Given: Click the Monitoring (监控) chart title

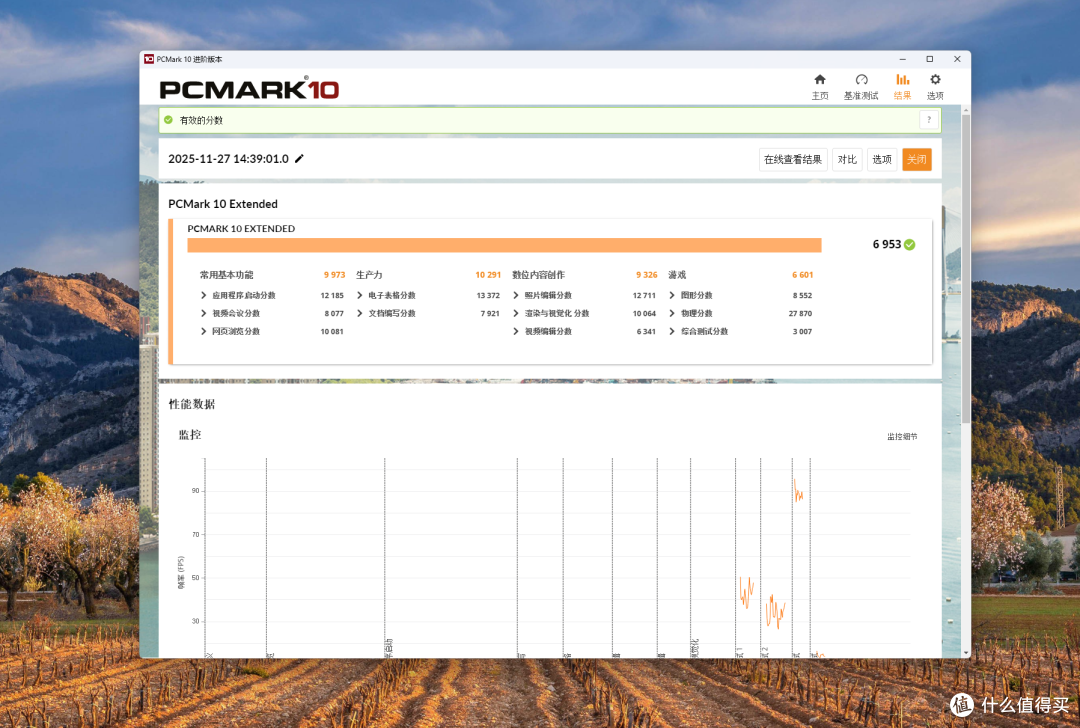Looking at the screenshot, I should [190, 435].
